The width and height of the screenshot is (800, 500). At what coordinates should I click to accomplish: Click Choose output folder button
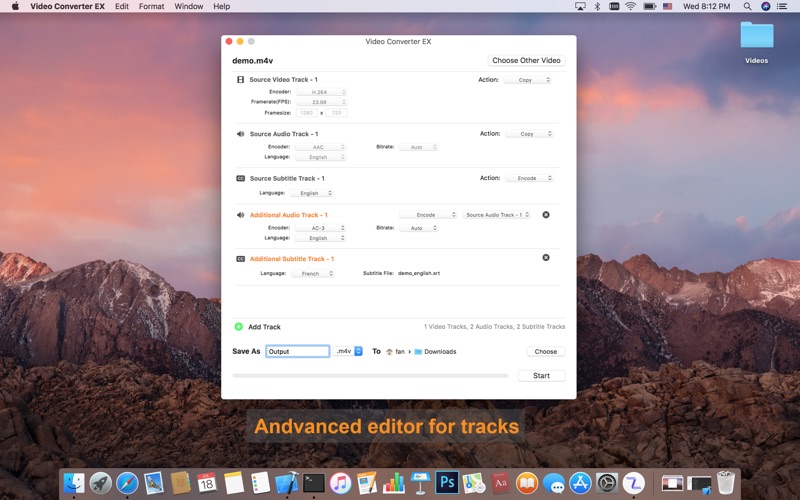pos(546,352)
